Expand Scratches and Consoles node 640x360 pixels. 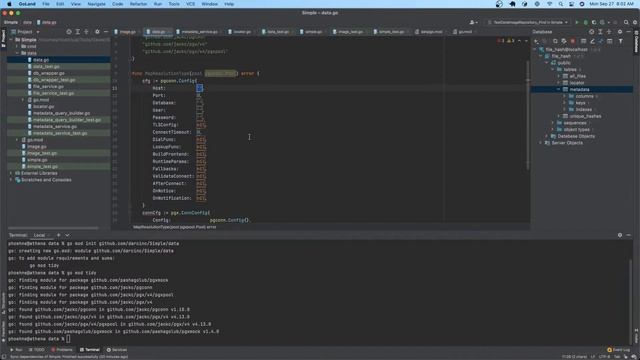pos(11,180)
